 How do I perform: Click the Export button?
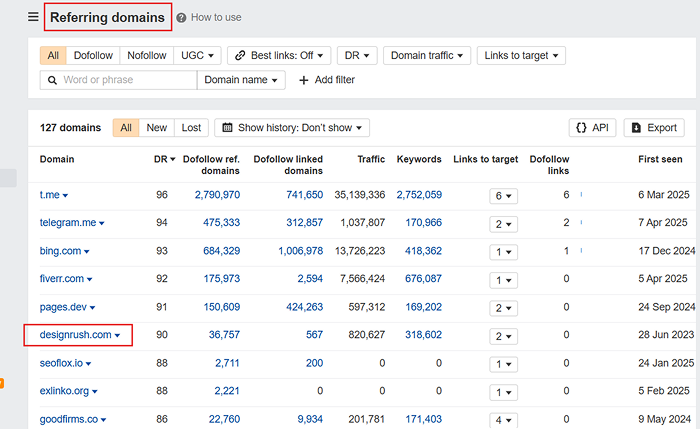click(x=654, y=128)
